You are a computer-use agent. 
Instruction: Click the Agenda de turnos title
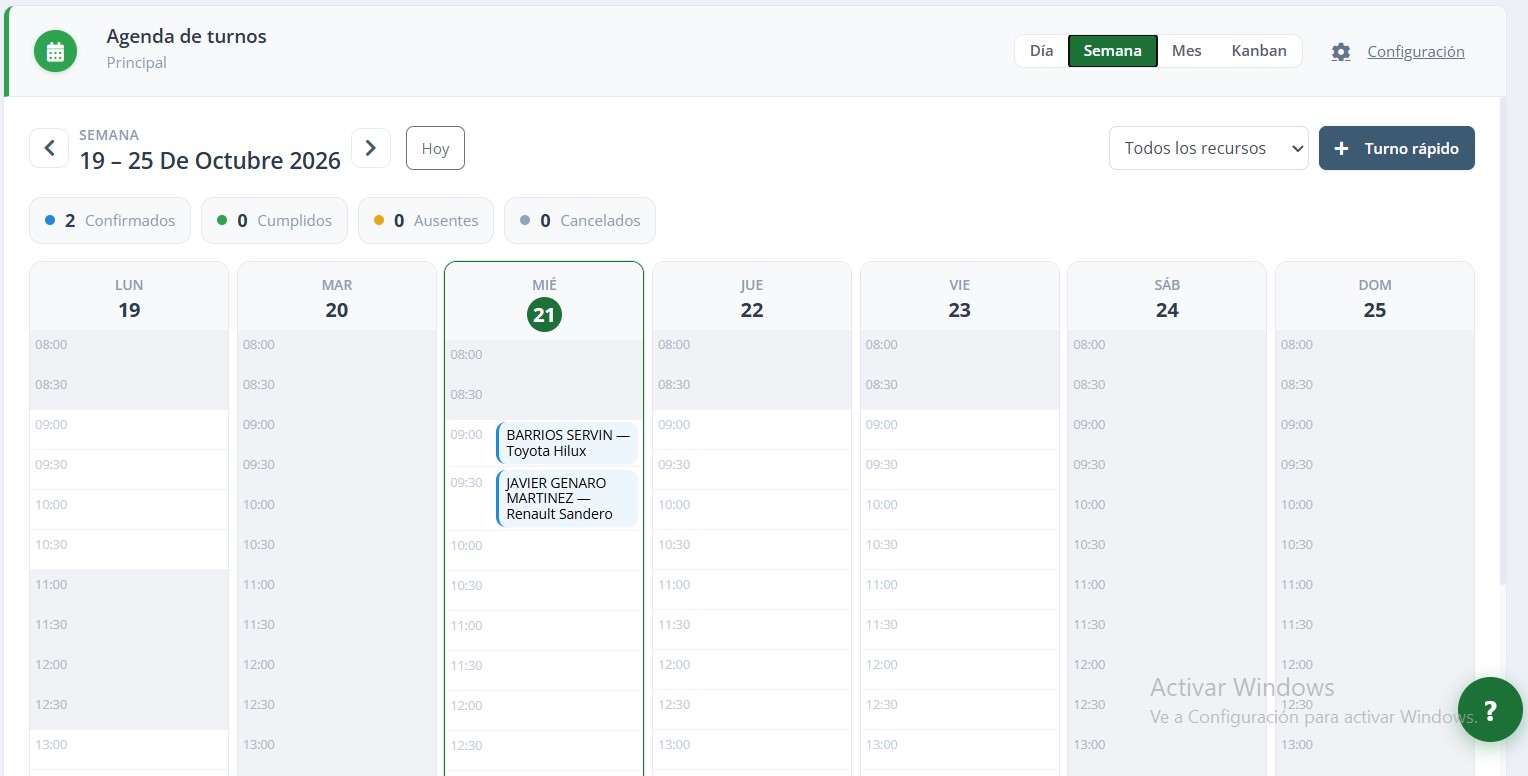[x=187, y=37]
